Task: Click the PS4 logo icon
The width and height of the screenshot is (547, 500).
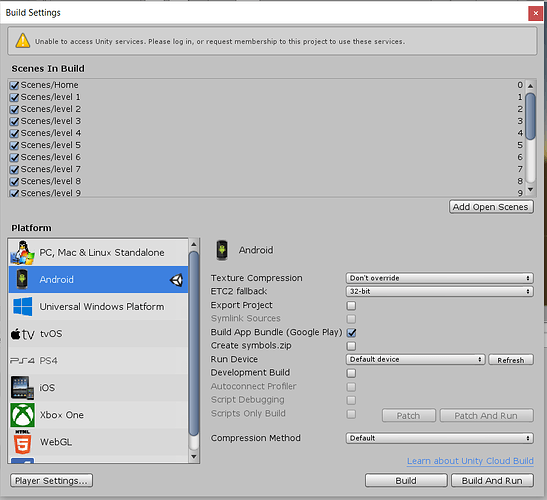Action: [22, 360]
